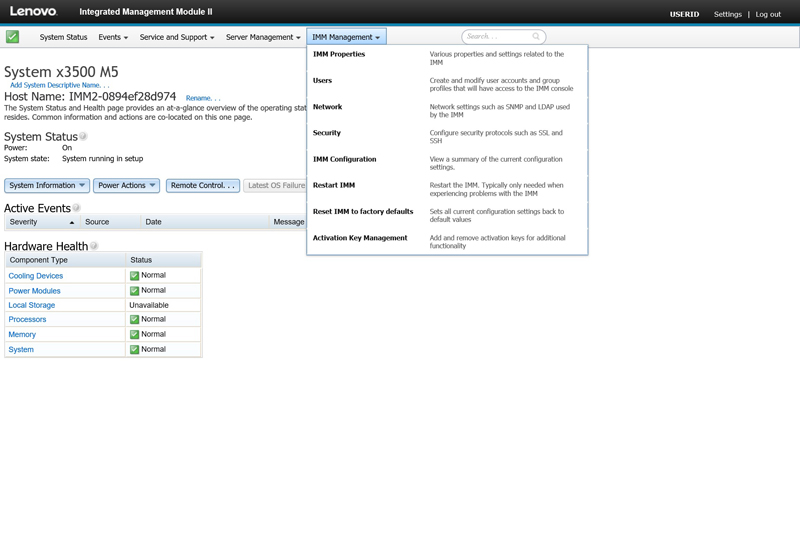The image size is (800, 551).
Task: Open Memory hardware link
Action: [x=22, y=335]
